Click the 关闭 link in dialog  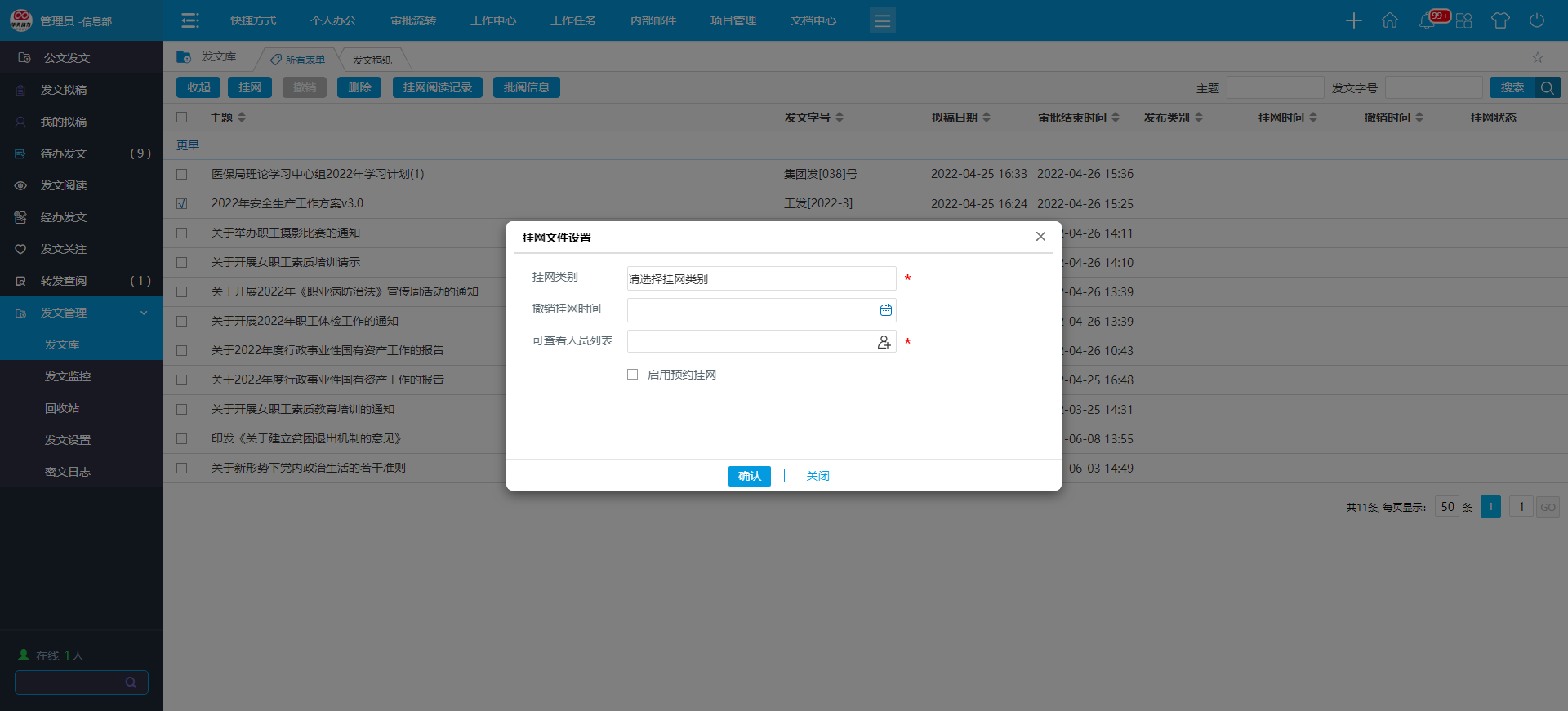pos(817,476)
